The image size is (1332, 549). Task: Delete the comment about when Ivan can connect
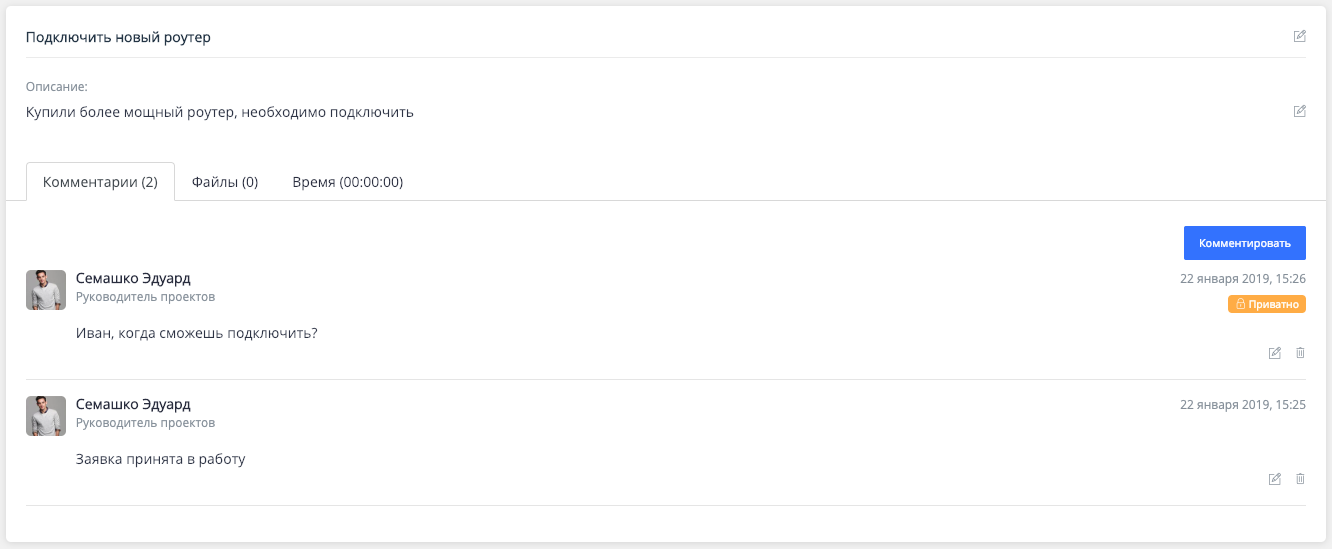pyautogui.click(x=1300, y=353)
